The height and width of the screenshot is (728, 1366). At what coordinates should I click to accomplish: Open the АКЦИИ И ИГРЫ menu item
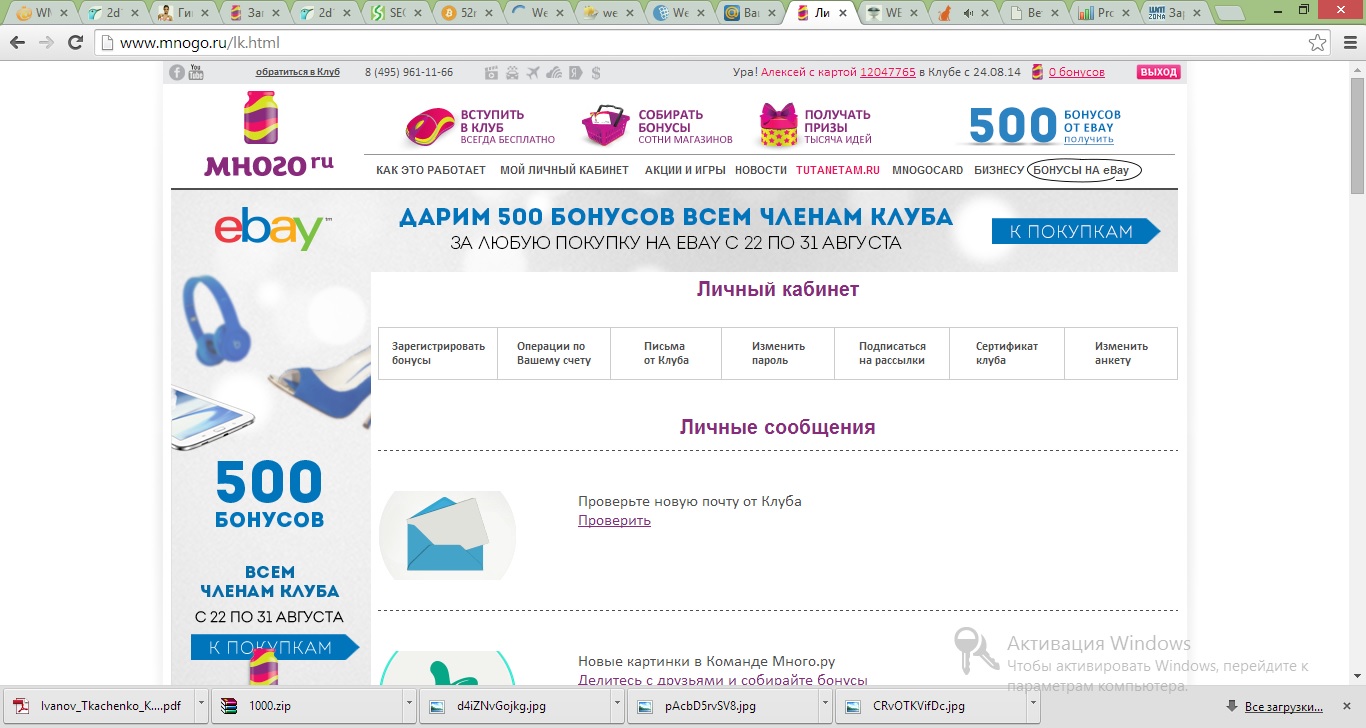click(x=685, y=170)
